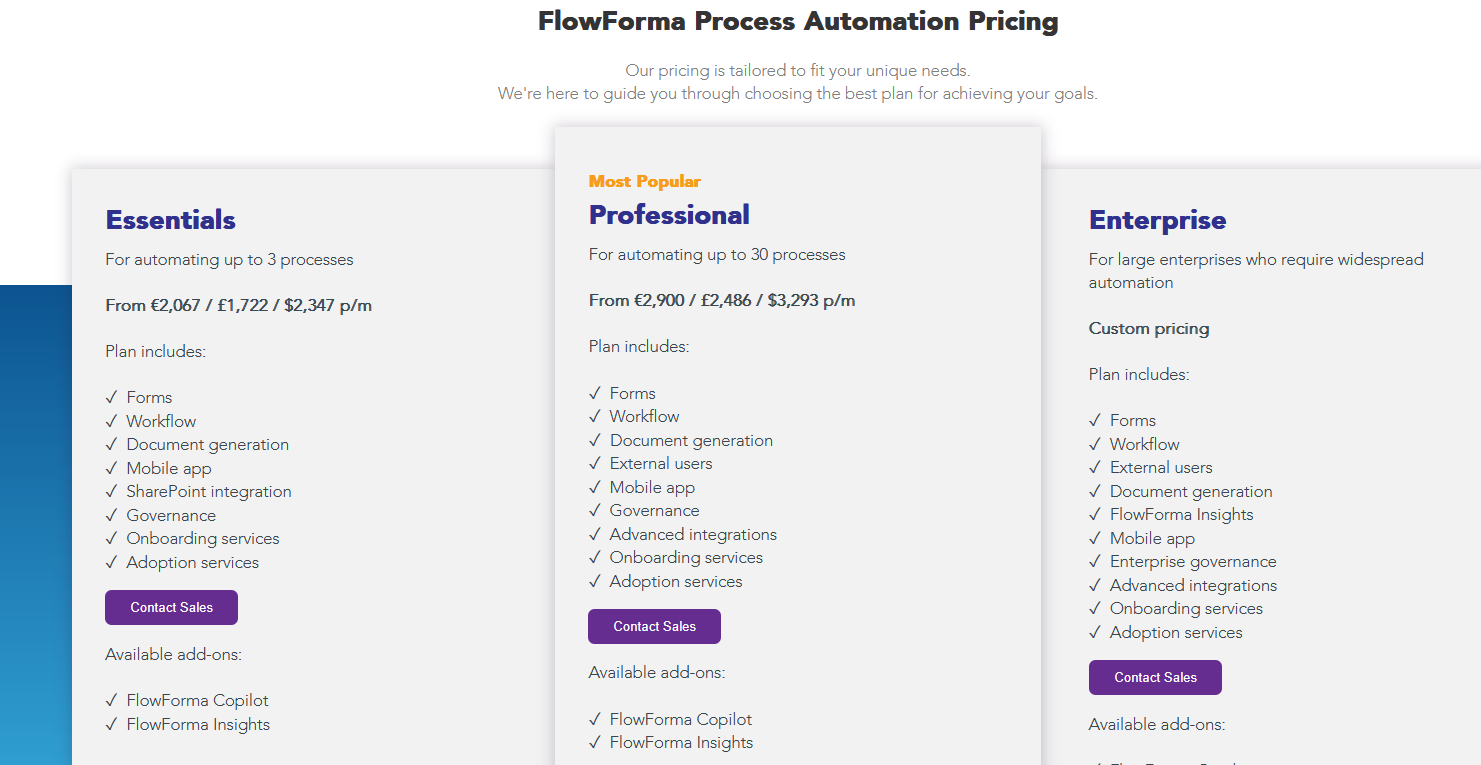Image resolution: width=1481 pixels, height=765 pixels.
Task: Click the checkmark next to Onboarding services in Enterprise
Action: coord(1095,608)
